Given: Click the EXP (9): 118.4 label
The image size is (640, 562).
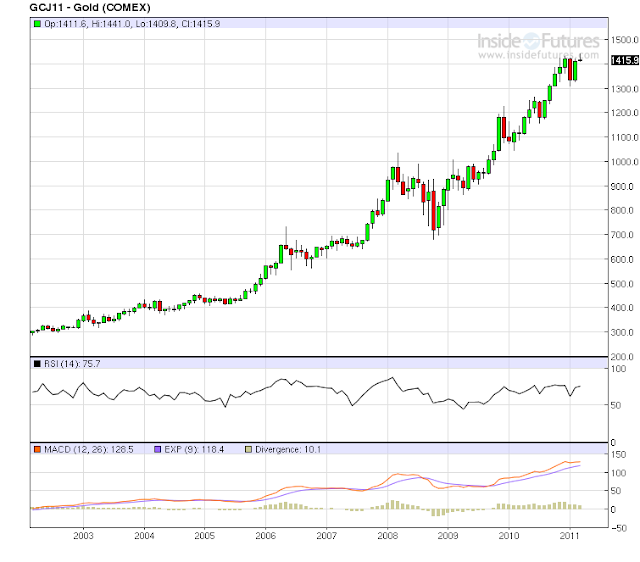Looking at the screenshot, I should tap(194, 449).
